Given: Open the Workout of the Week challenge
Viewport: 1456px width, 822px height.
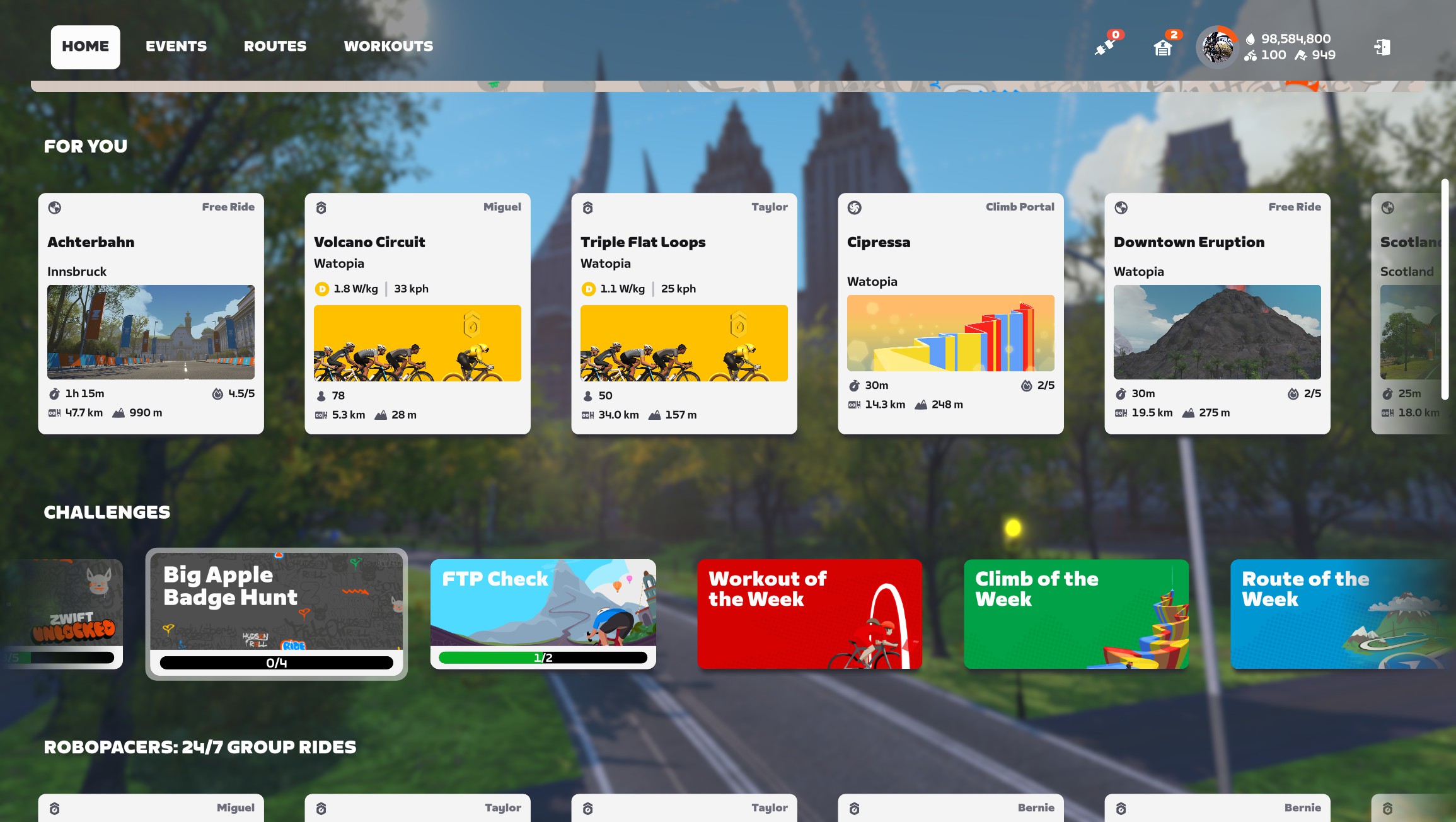Looking at the screenshot, I should tap(809, 613).
